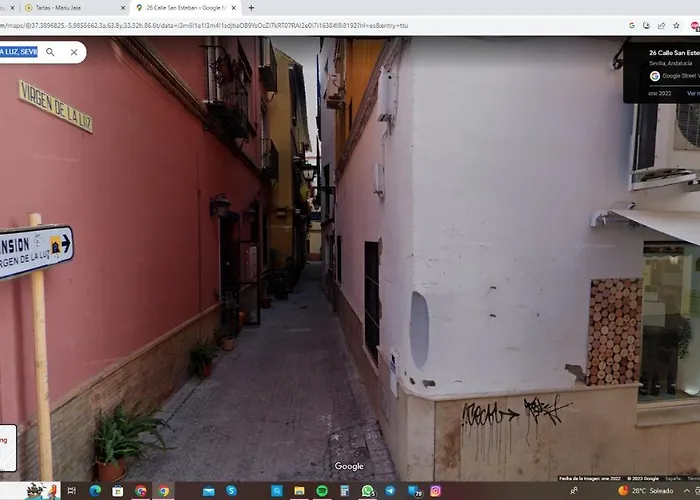This screenshot has width=700, height=500.
Task: Open Instagram from taskbar
Action: pyautogui.click(x=436, y=491)
